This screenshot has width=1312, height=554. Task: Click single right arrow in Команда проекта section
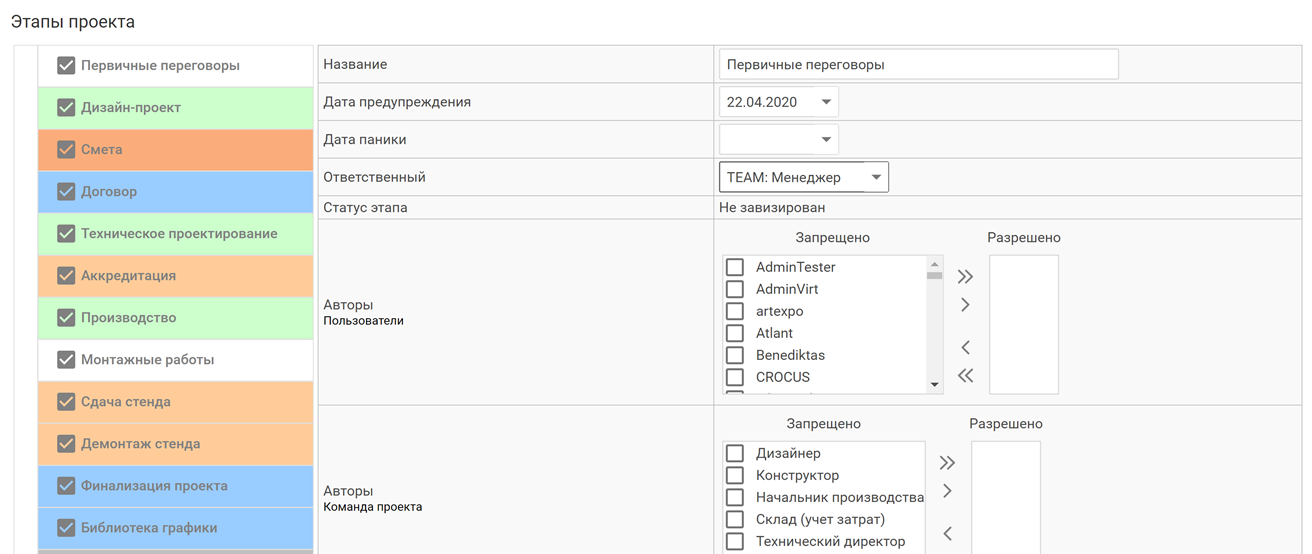tap(947, 491)
